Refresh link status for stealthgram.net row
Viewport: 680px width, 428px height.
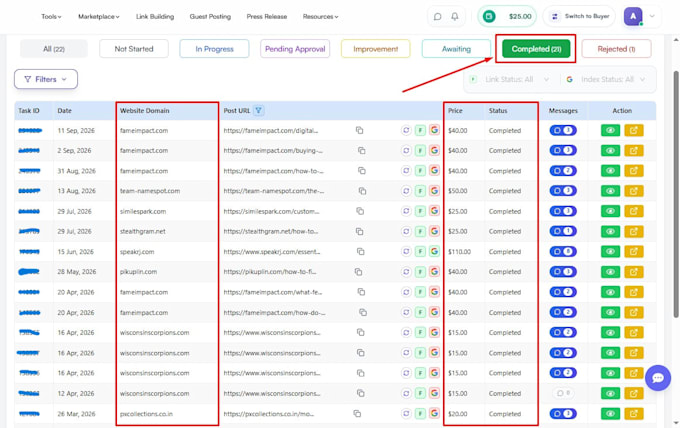coord(406,231)
